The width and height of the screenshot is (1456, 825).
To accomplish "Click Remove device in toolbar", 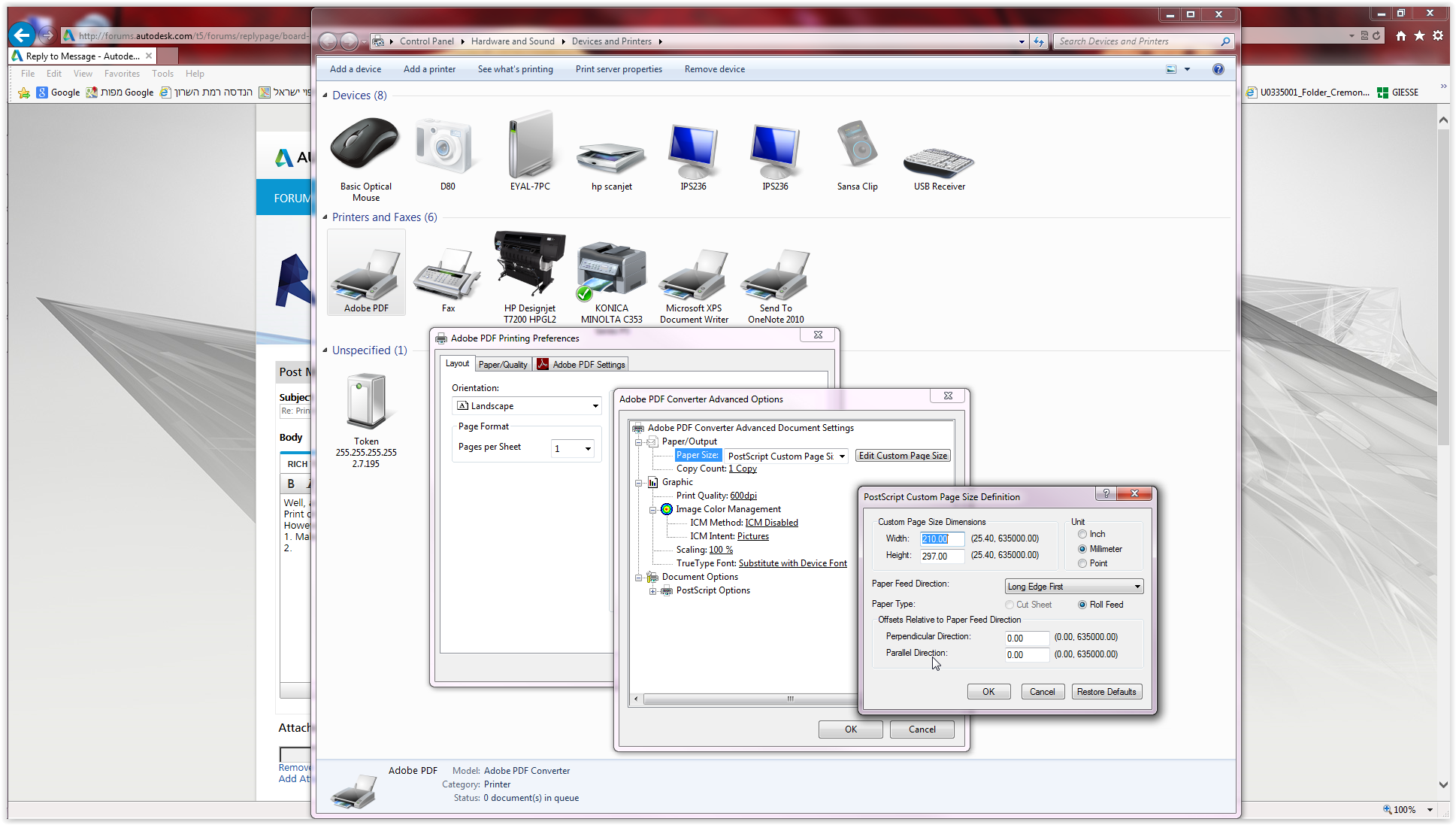I will point(714,69).
